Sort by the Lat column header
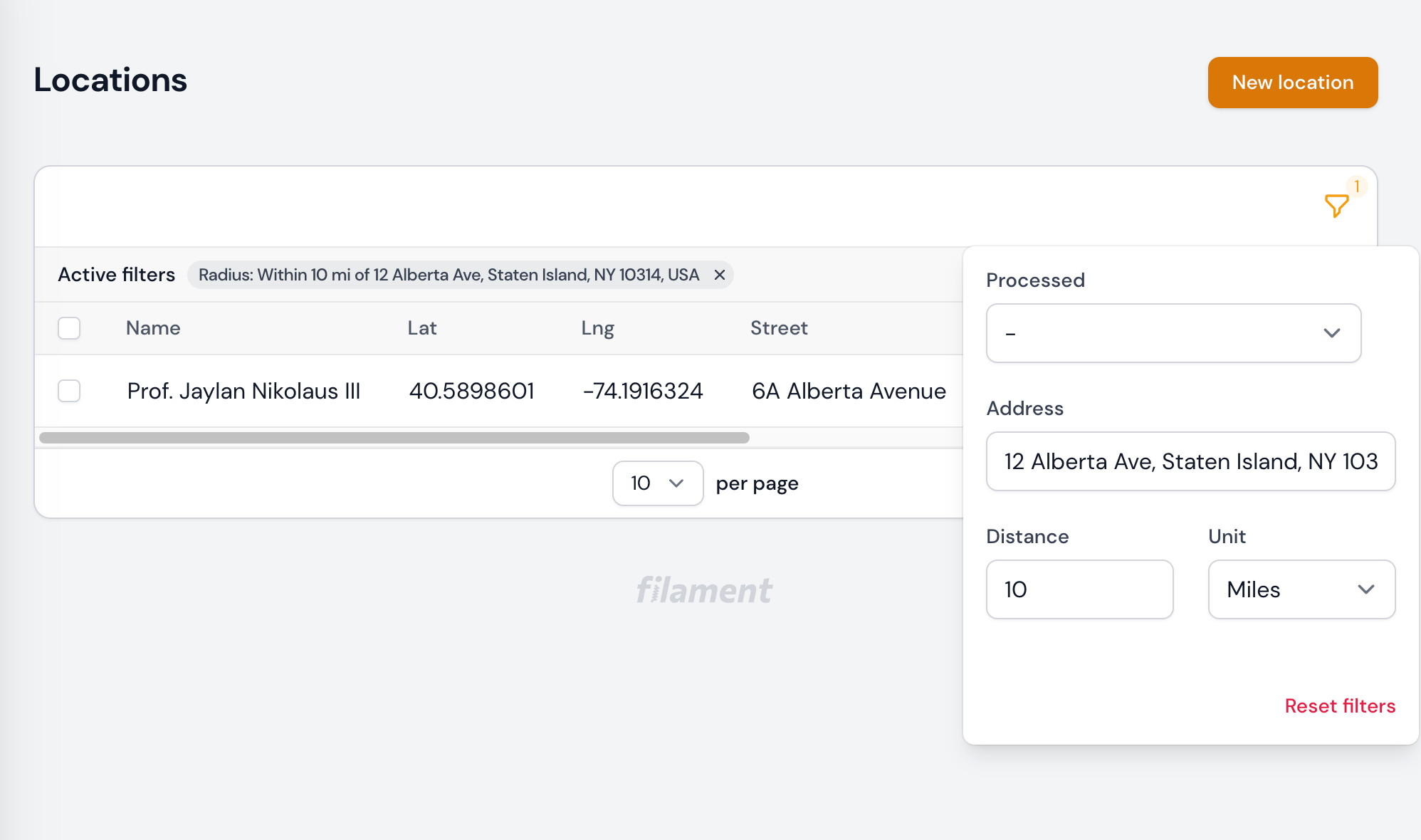This screenshot has width=1421, height=840. click(421, 328)
